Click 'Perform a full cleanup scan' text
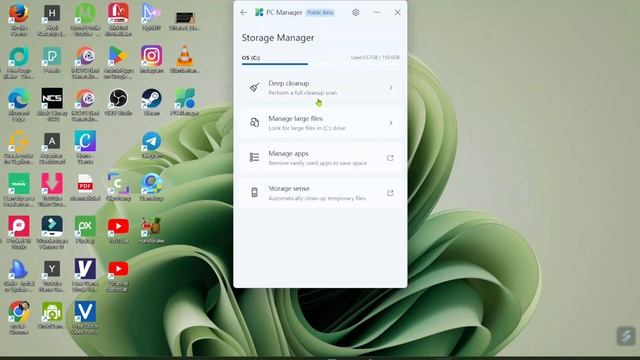 click(x=303, y=93)
